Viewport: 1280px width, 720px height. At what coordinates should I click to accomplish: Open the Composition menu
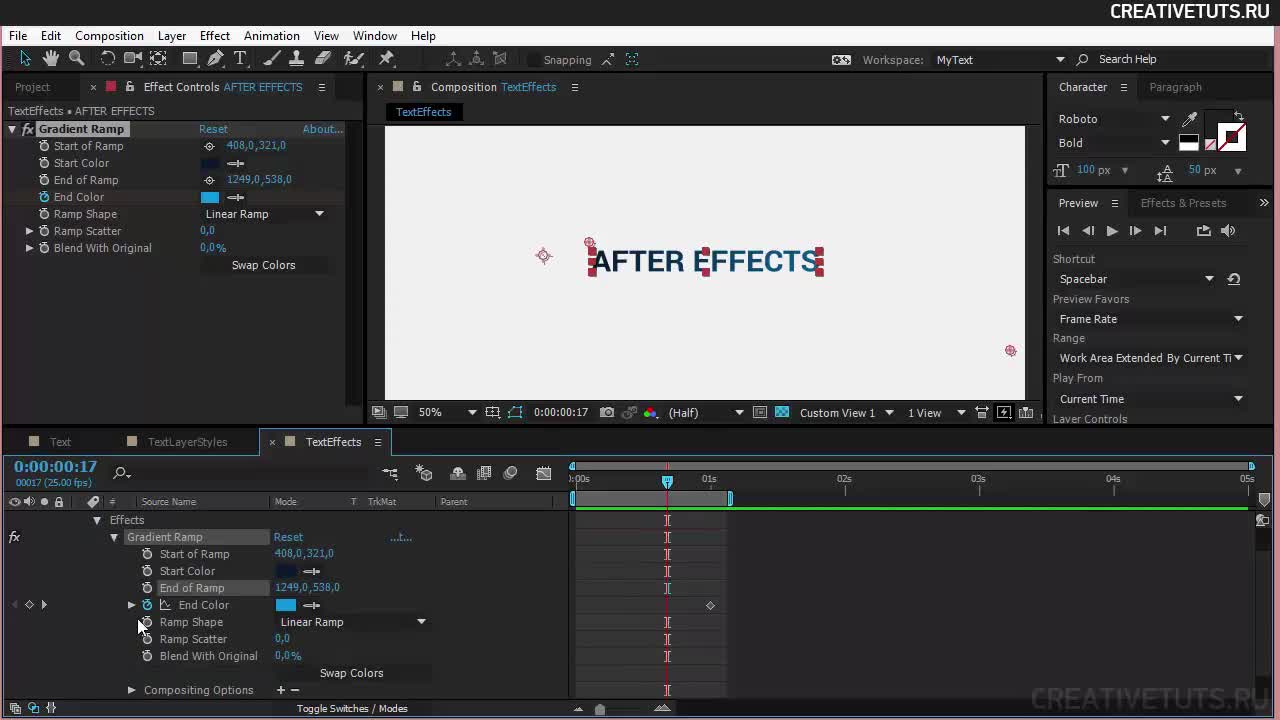coord(109,36)
